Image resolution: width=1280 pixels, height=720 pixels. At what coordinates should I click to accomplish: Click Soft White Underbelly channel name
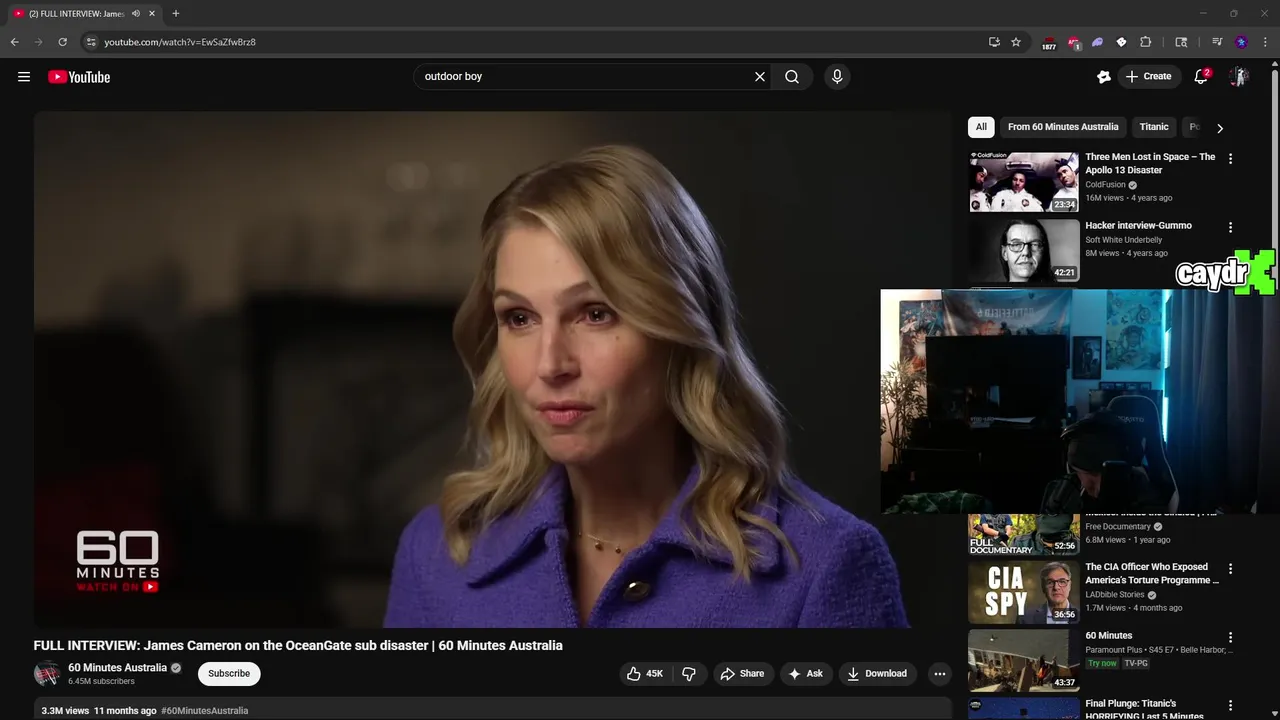pos(1124,240)
